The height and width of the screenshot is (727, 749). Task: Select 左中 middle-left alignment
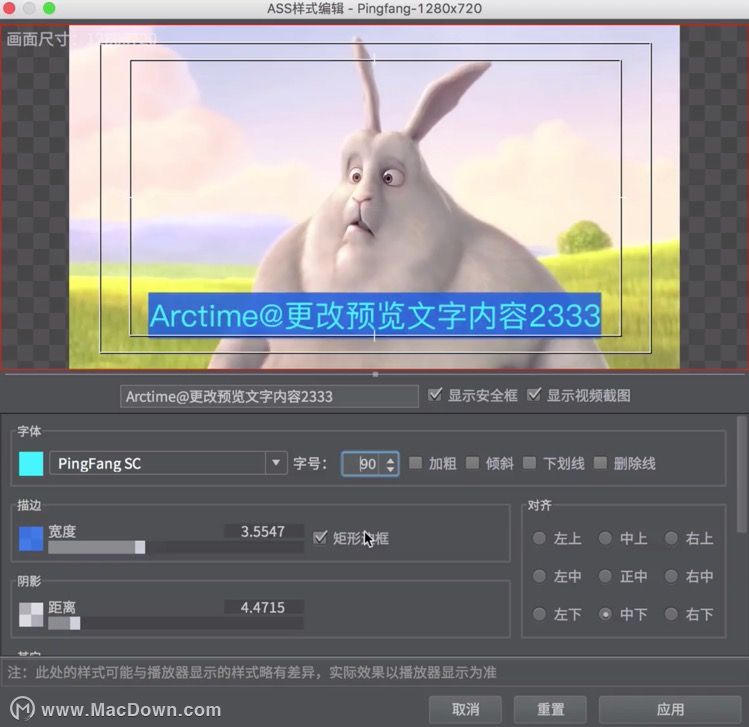click(x=539, y=576)
